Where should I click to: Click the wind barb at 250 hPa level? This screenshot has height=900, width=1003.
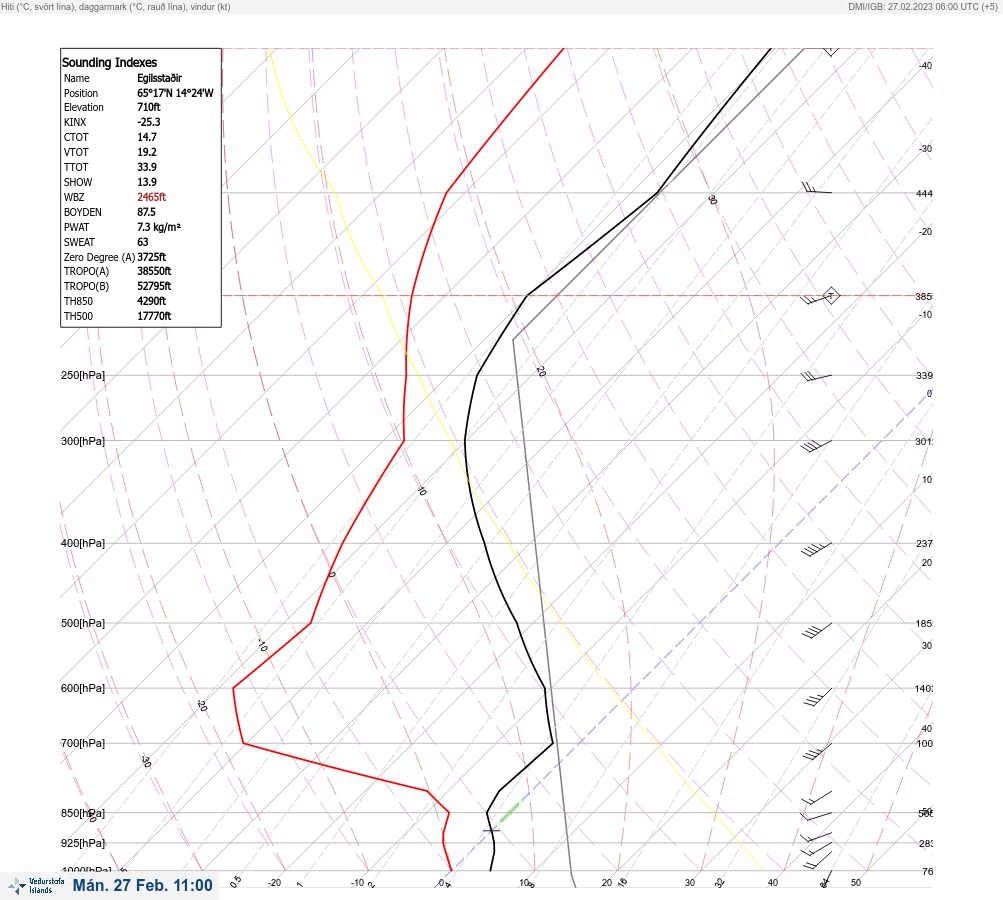tap(816, 377)
